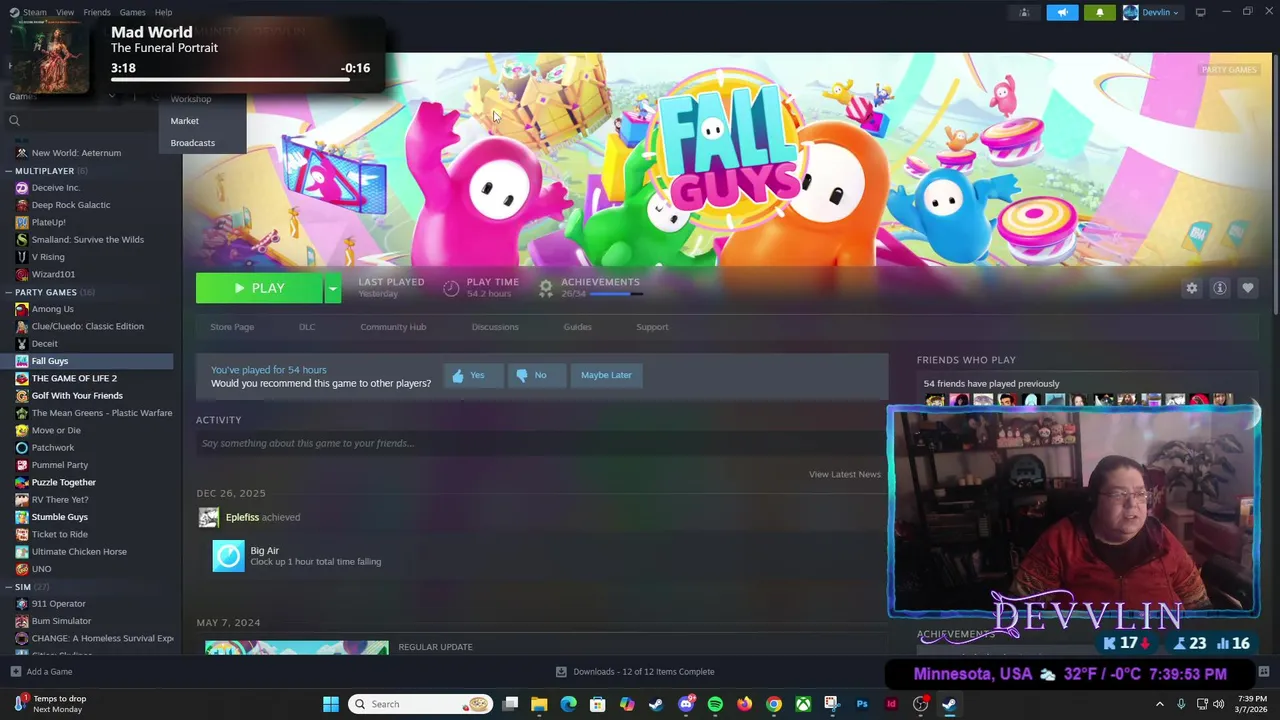The image size is (1280, 720).
Task: Open the taskbar volume speaker icon
Action: [x=1218, y=704]
